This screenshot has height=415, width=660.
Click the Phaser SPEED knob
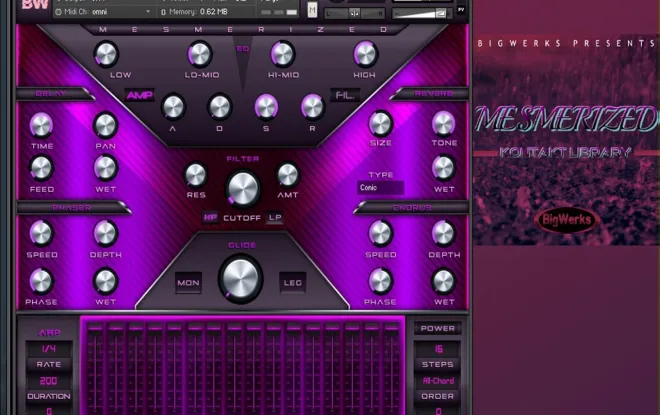click(41, 233)
